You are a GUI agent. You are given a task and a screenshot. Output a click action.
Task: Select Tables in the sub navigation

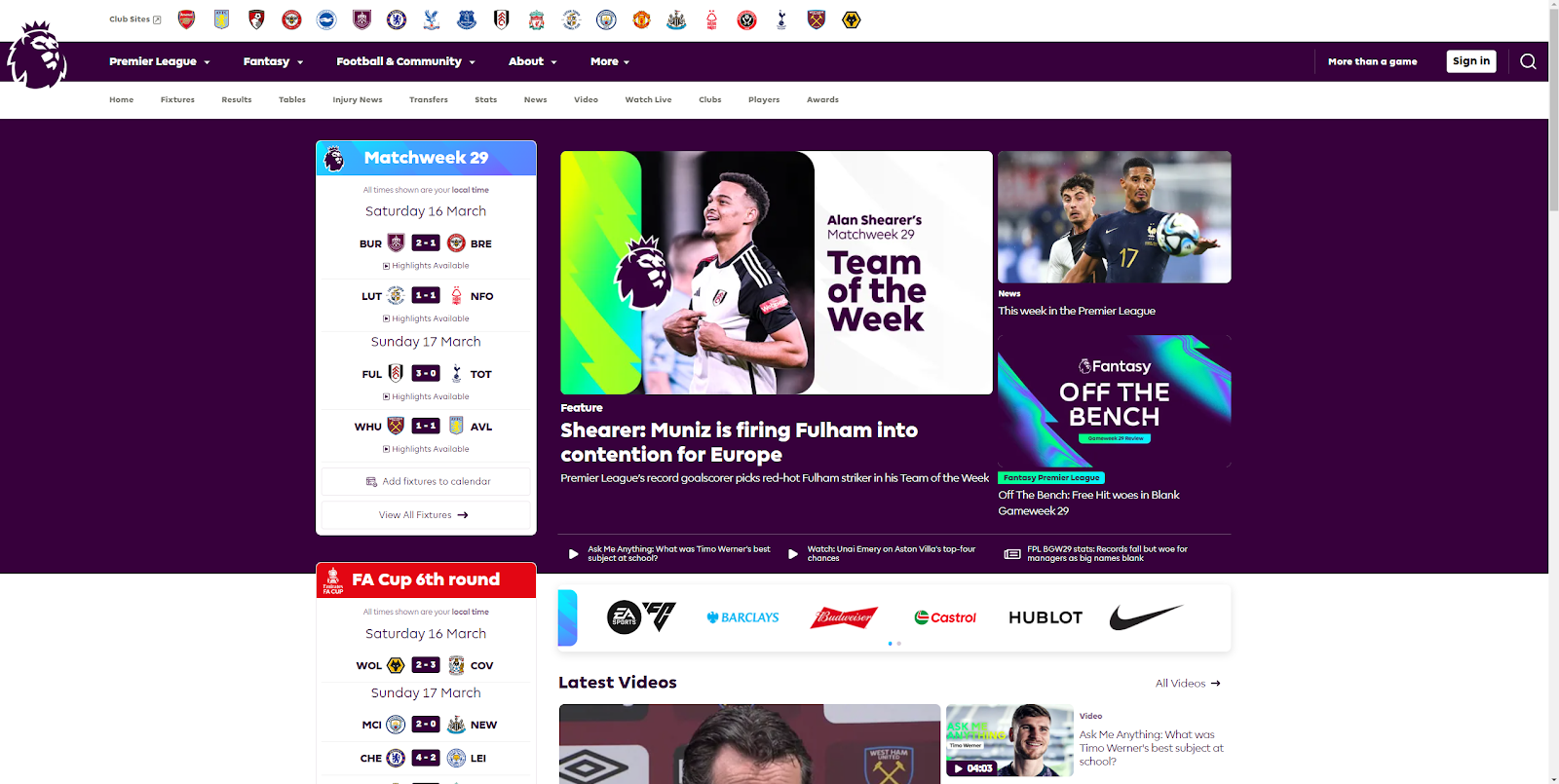point(292,99)
